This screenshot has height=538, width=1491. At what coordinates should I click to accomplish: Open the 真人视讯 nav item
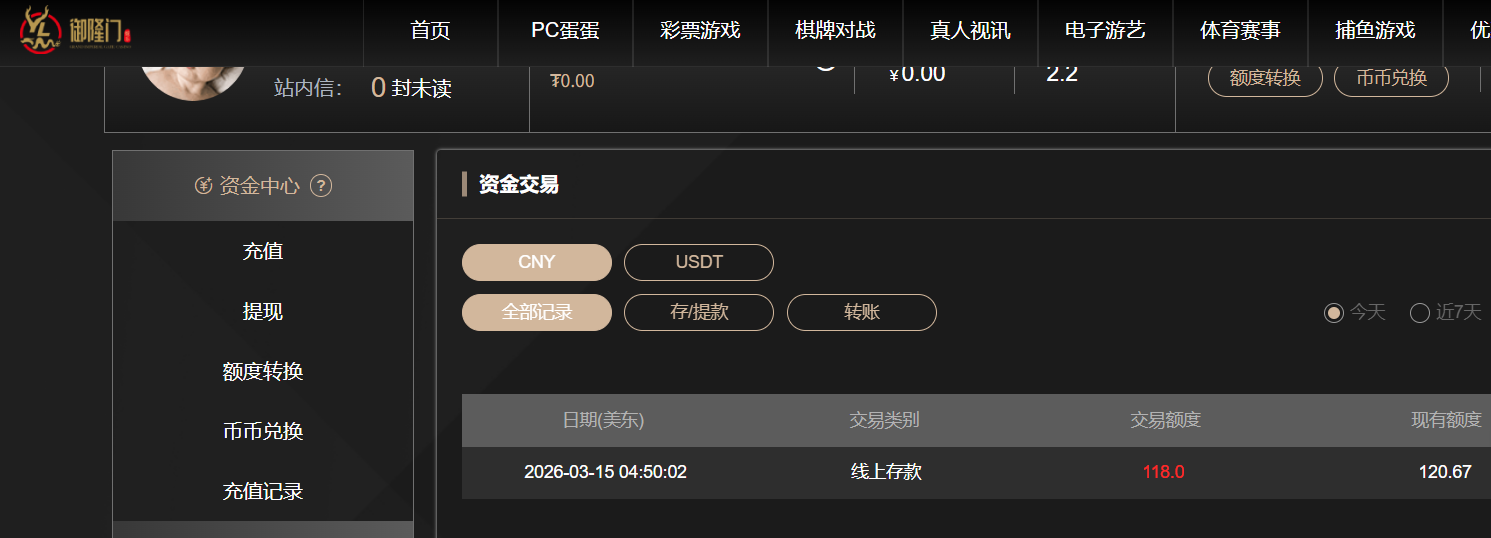(970, 30)
